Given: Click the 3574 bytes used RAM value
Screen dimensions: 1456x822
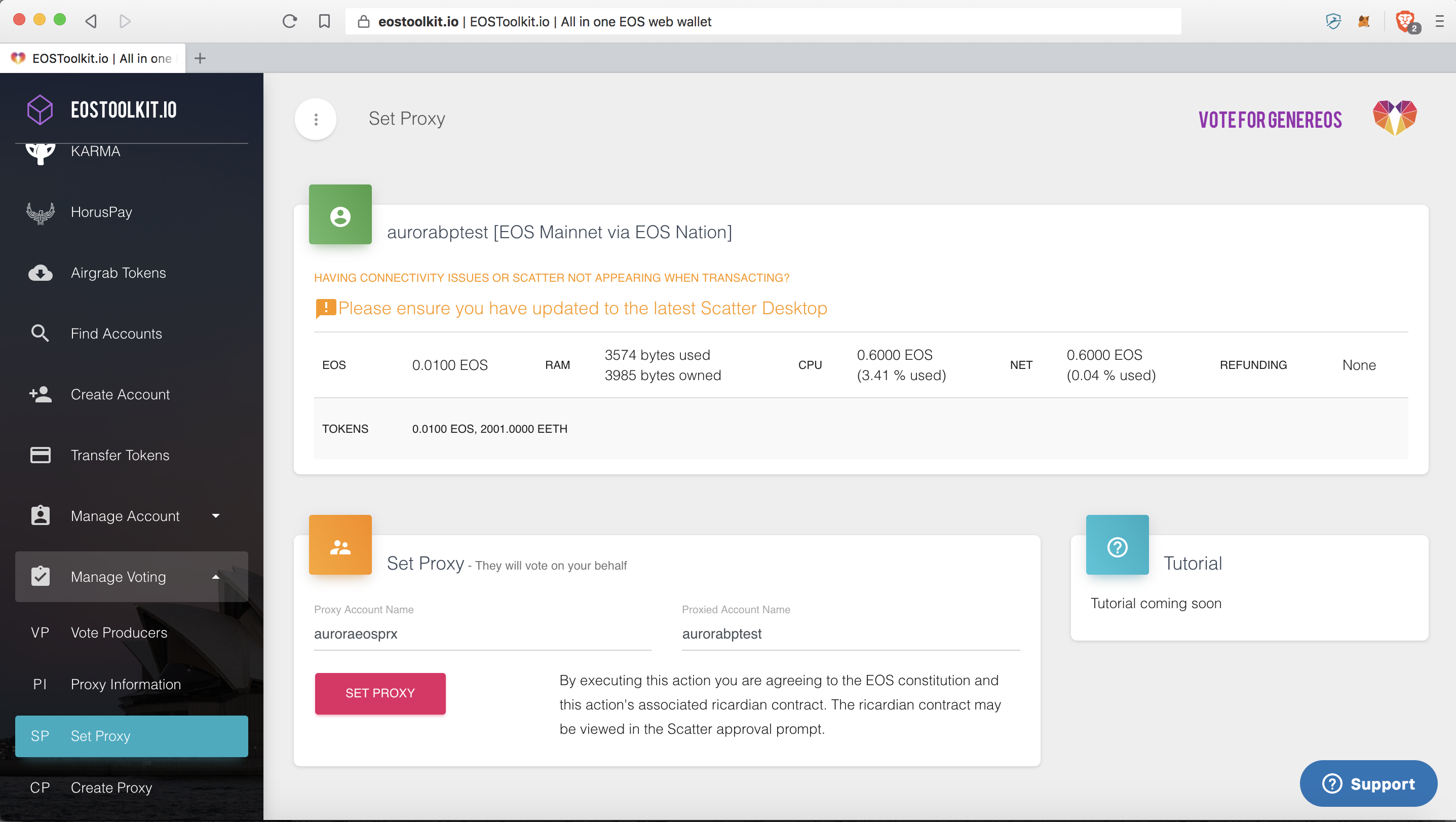Looking at the screenshot, I should coord(658,355).
